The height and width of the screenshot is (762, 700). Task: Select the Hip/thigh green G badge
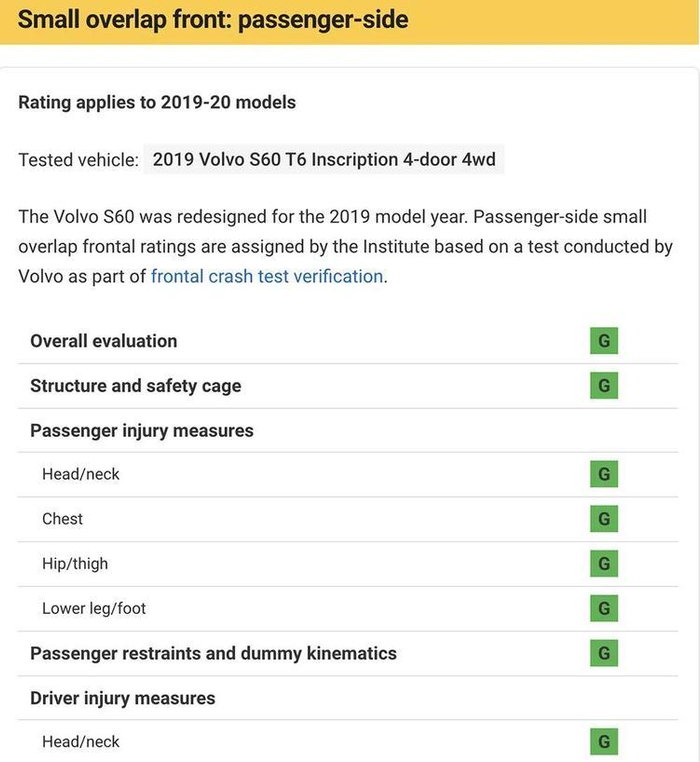[x=603, y=564]
